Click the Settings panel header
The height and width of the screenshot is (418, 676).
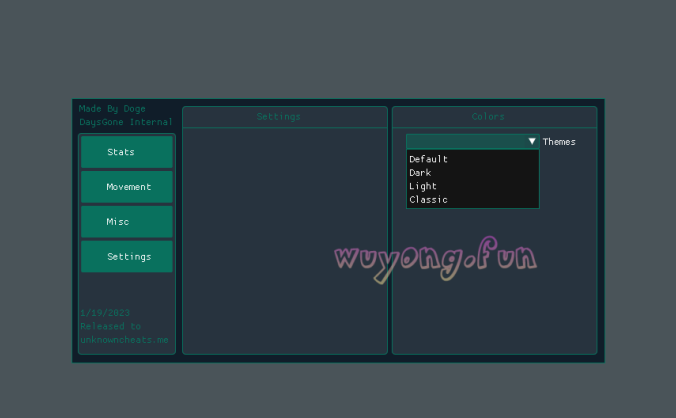(279, 117)
